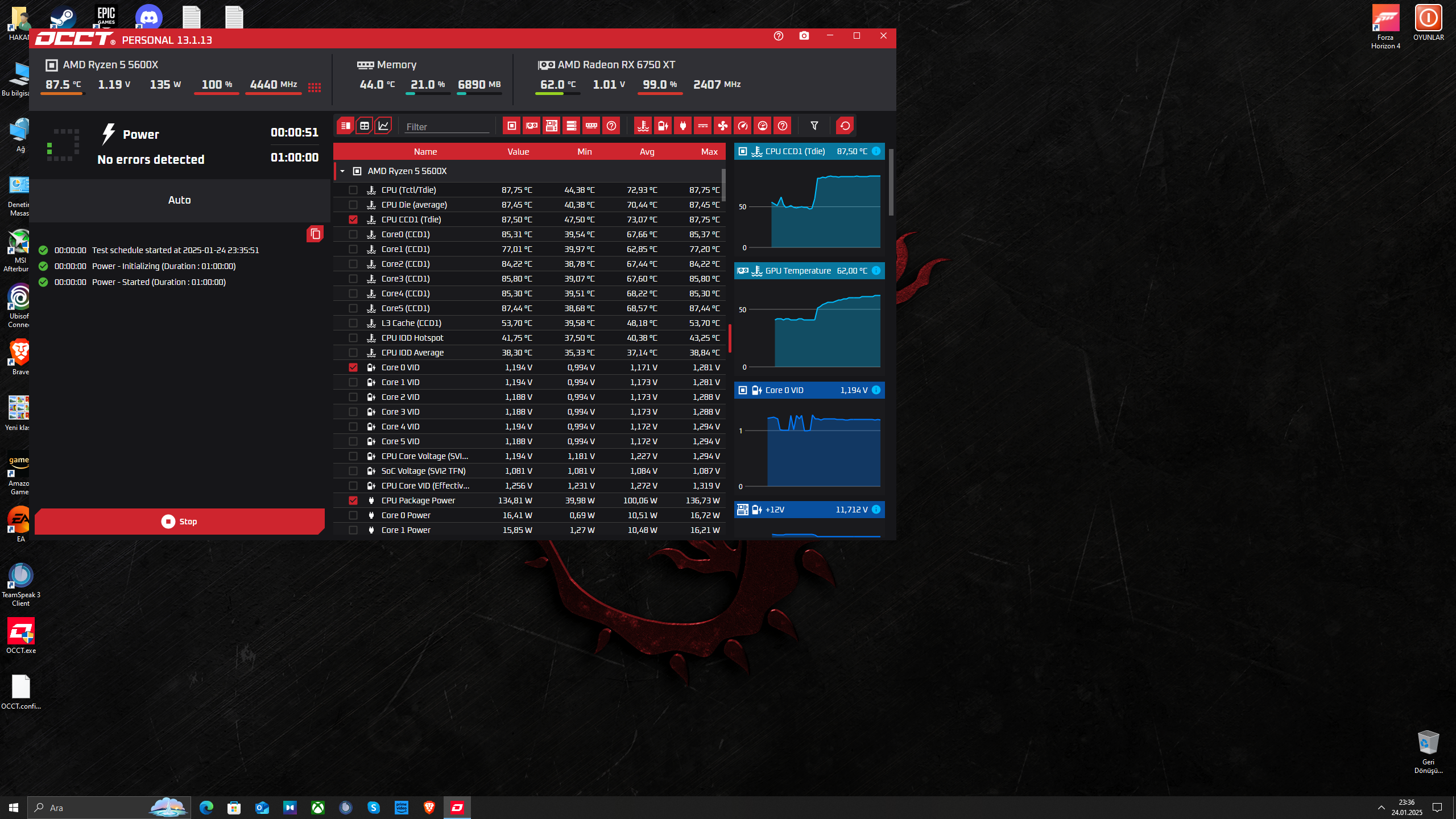The image size is (1456, 819).
Task: Copy the test log with the copy icon
Action: pos(315,234)
